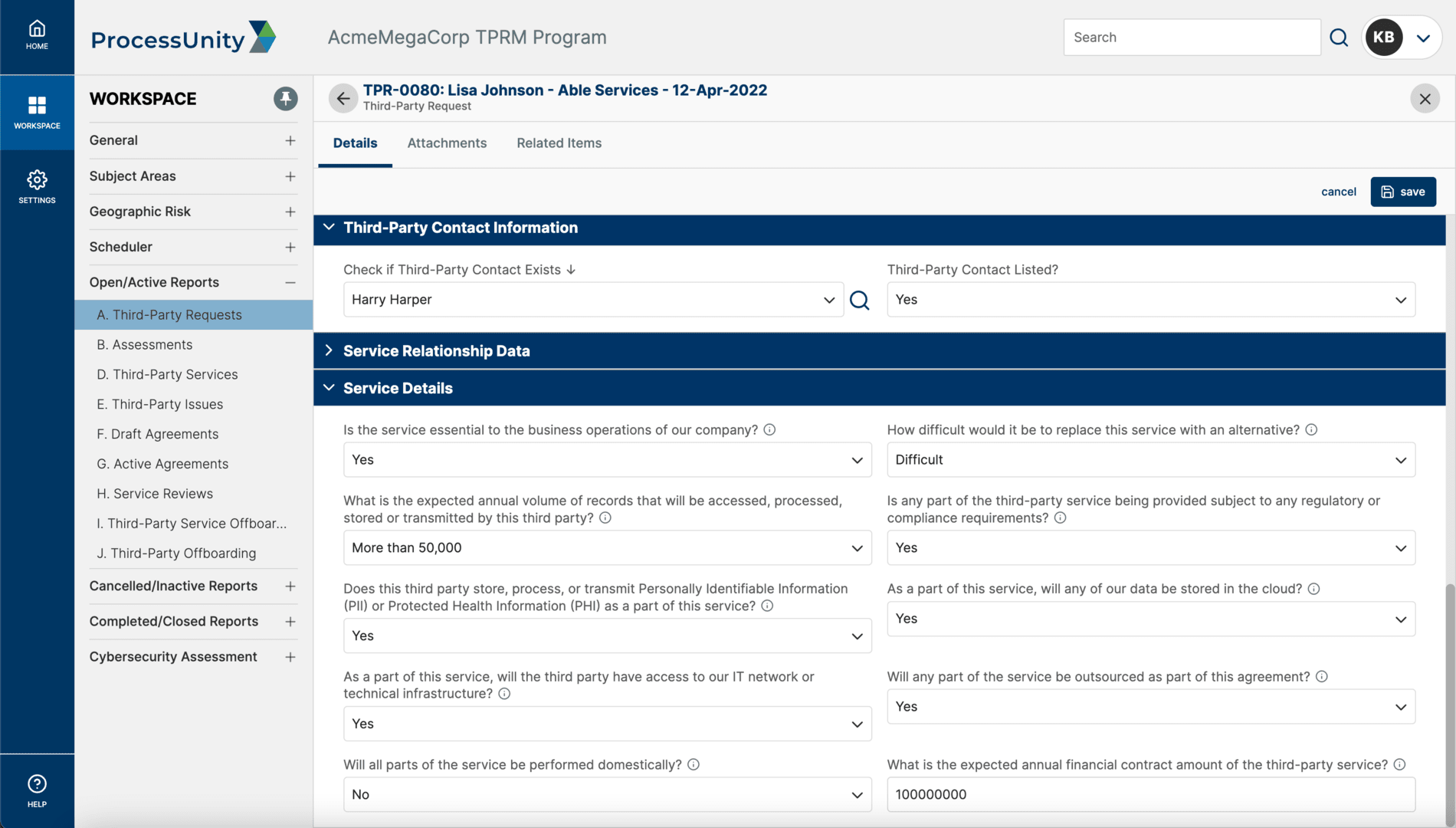Expand the Service Relationship Data section
The image size is (1456, 828).
(x=329, y=351)
